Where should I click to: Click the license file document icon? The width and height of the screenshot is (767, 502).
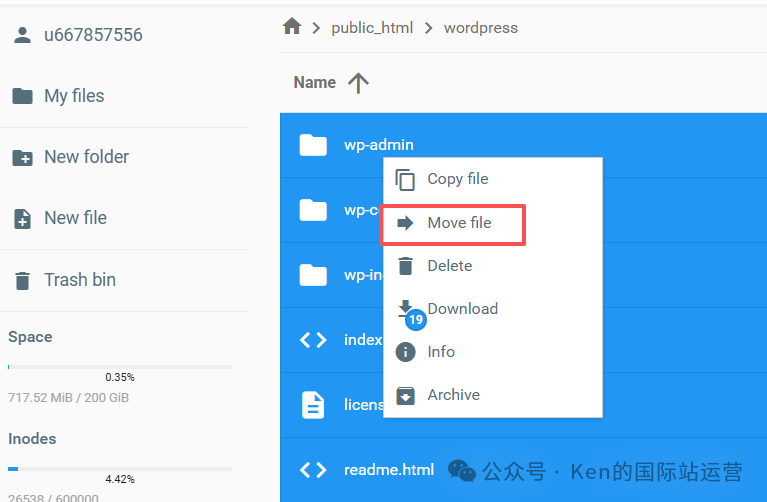click(313, 405)
